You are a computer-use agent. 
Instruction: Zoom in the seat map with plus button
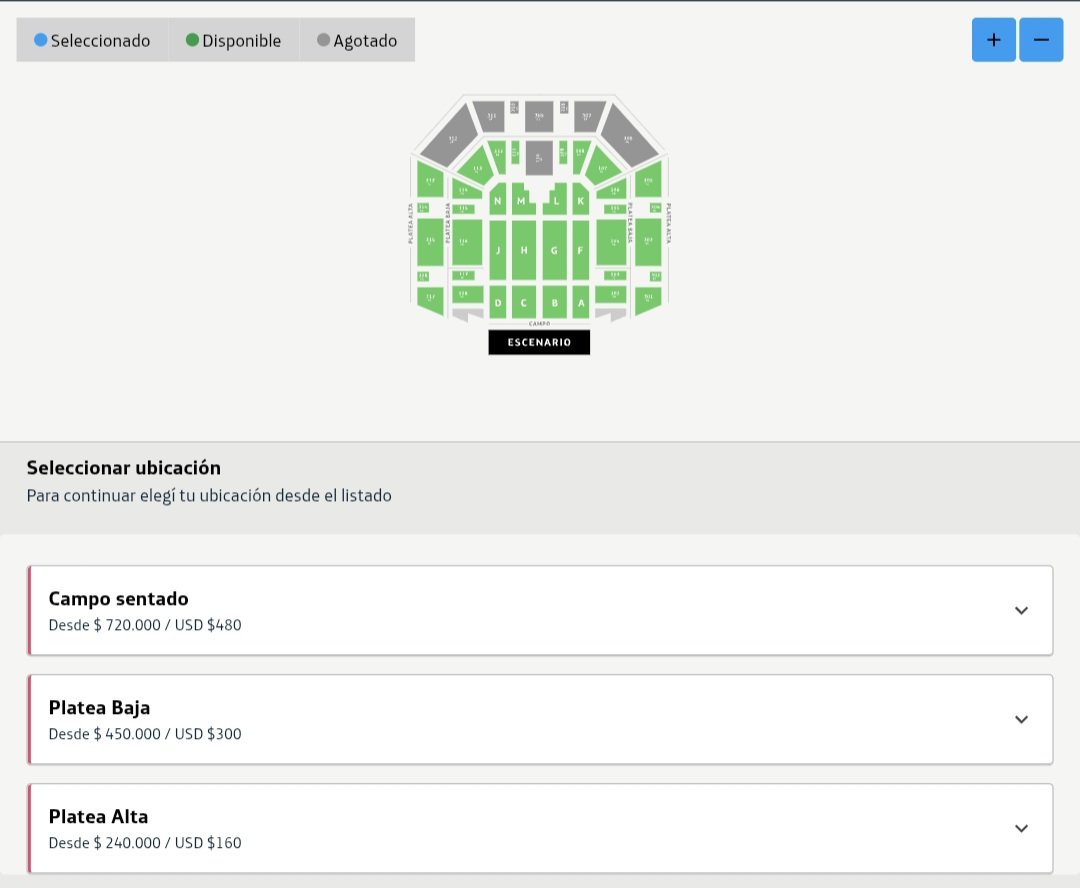point(993,40)
